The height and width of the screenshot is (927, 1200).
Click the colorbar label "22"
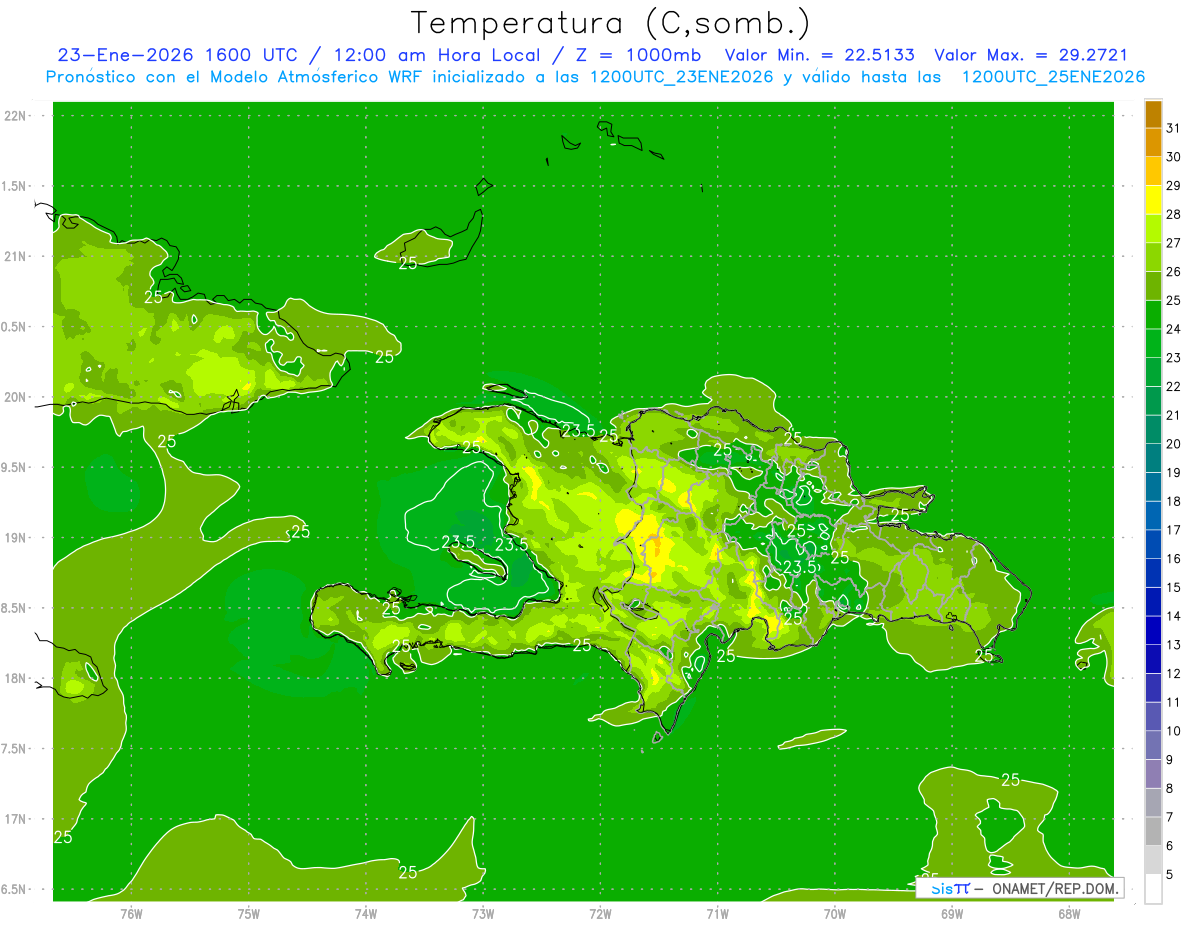1173,387
